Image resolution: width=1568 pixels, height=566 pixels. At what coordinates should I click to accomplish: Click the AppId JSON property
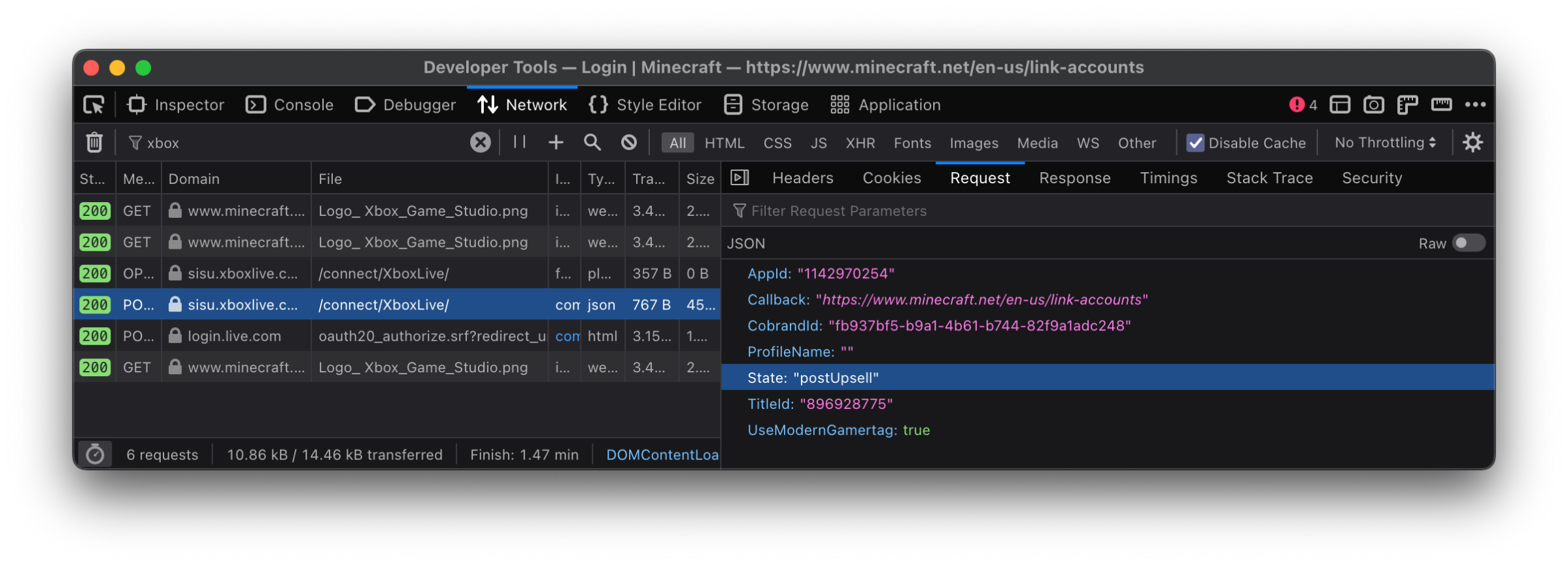769,274
